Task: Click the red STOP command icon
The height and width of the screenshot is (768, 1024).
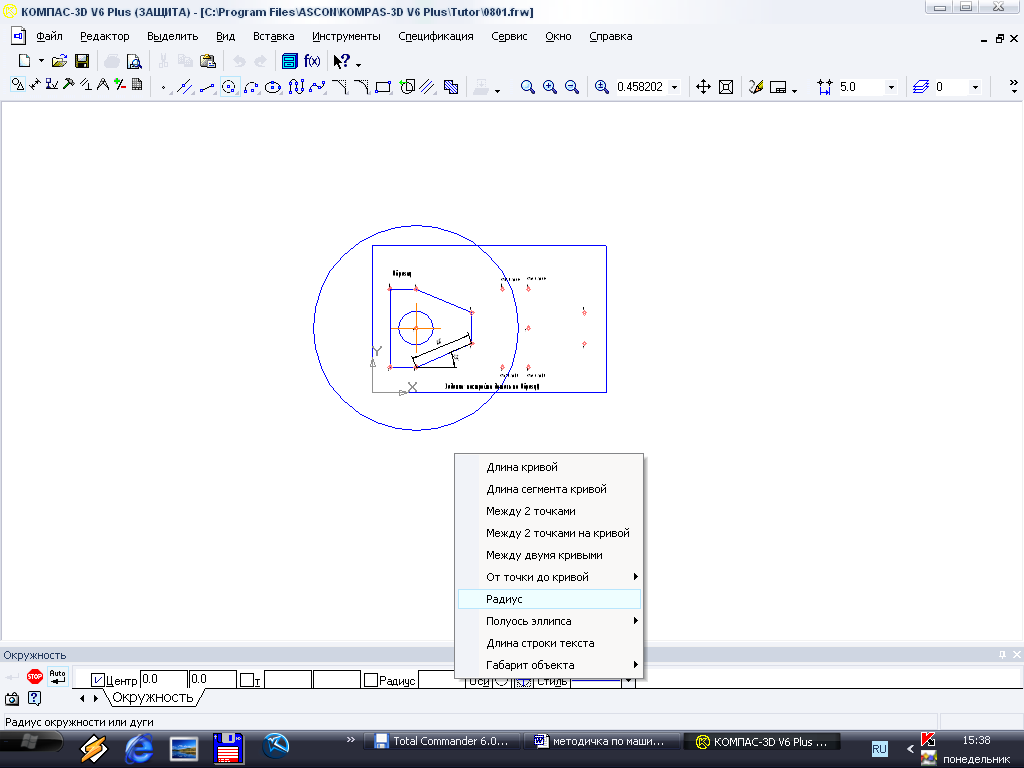Action: [35, 677]
